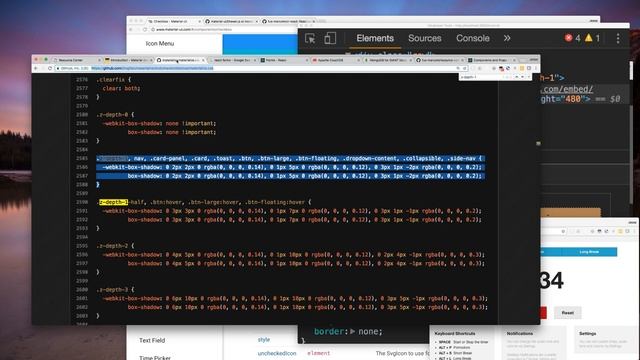Click the .z-depth-3 selector in the code
The image size is (640, 360).
click(x=112, y=289)
